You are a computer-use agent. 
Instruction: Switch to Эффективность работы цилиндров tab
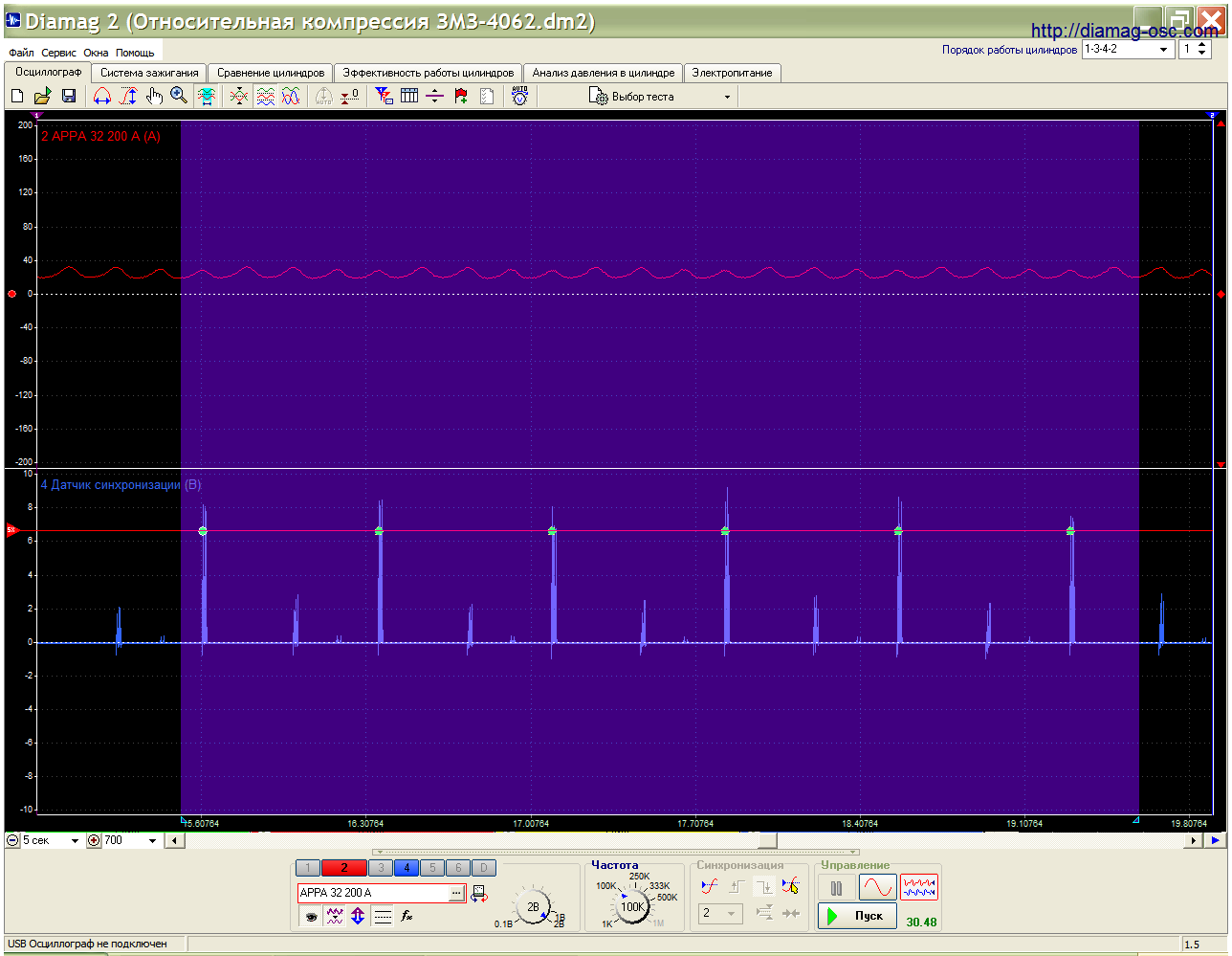pyautogui.click(x=429, y=73)
